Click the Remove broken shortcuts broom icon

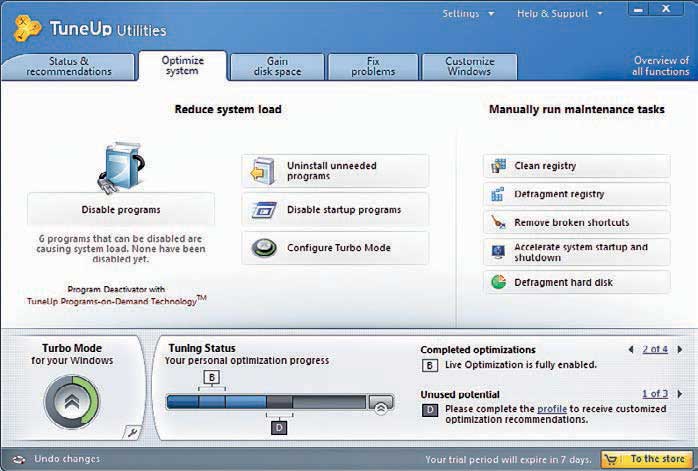[498, 222]
